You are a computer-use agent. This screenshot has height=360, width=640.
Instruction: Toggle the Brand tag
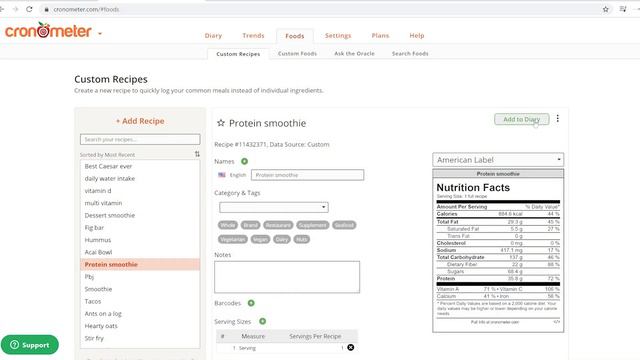pos(251,225)
